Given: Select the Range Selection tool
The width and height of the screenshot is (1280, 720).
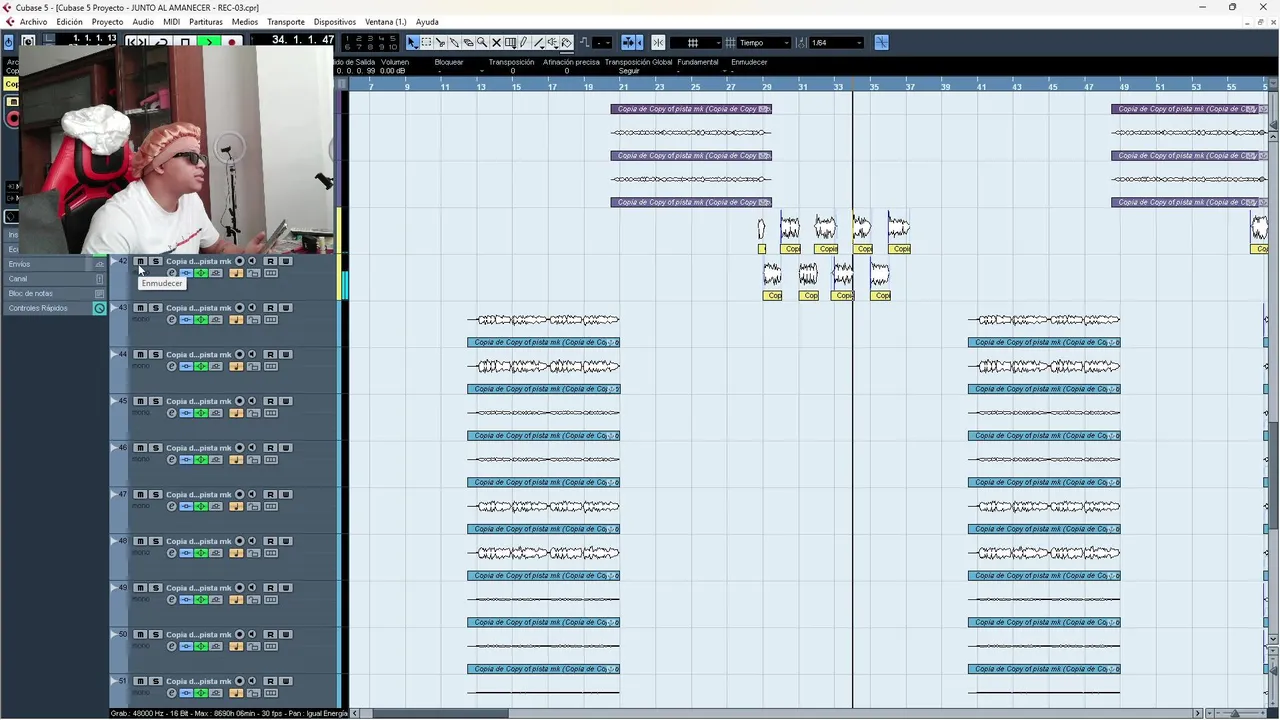Looking at the screenshot, I should (427, 43).
